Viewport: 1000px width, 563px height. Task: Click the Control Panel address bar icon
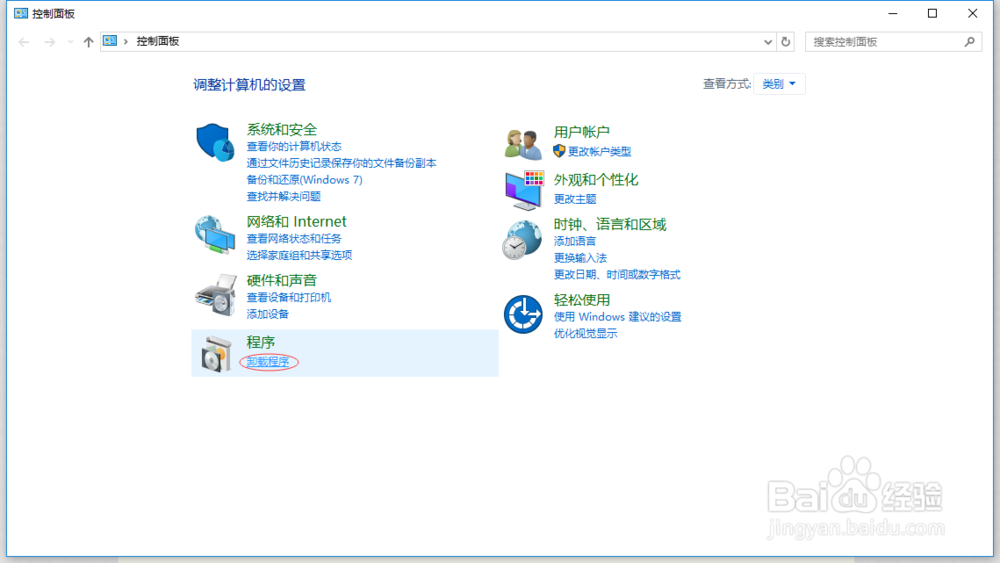110,41
